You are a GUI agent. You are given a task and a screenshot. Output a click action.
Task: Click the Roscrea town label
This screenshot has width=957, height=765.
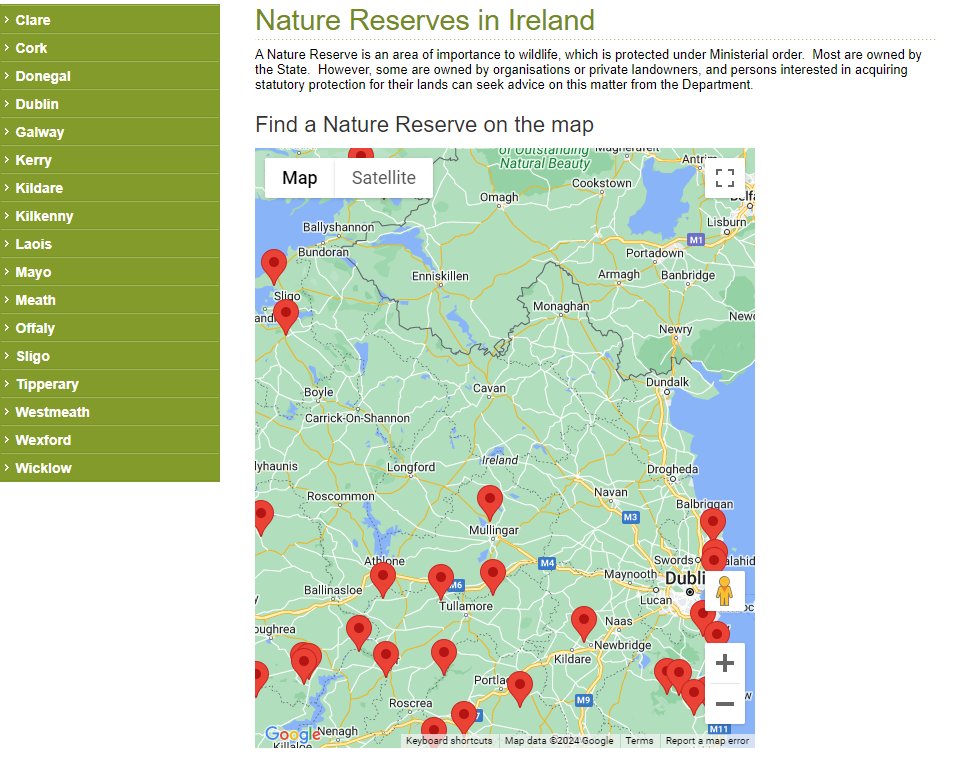[410, 703]
